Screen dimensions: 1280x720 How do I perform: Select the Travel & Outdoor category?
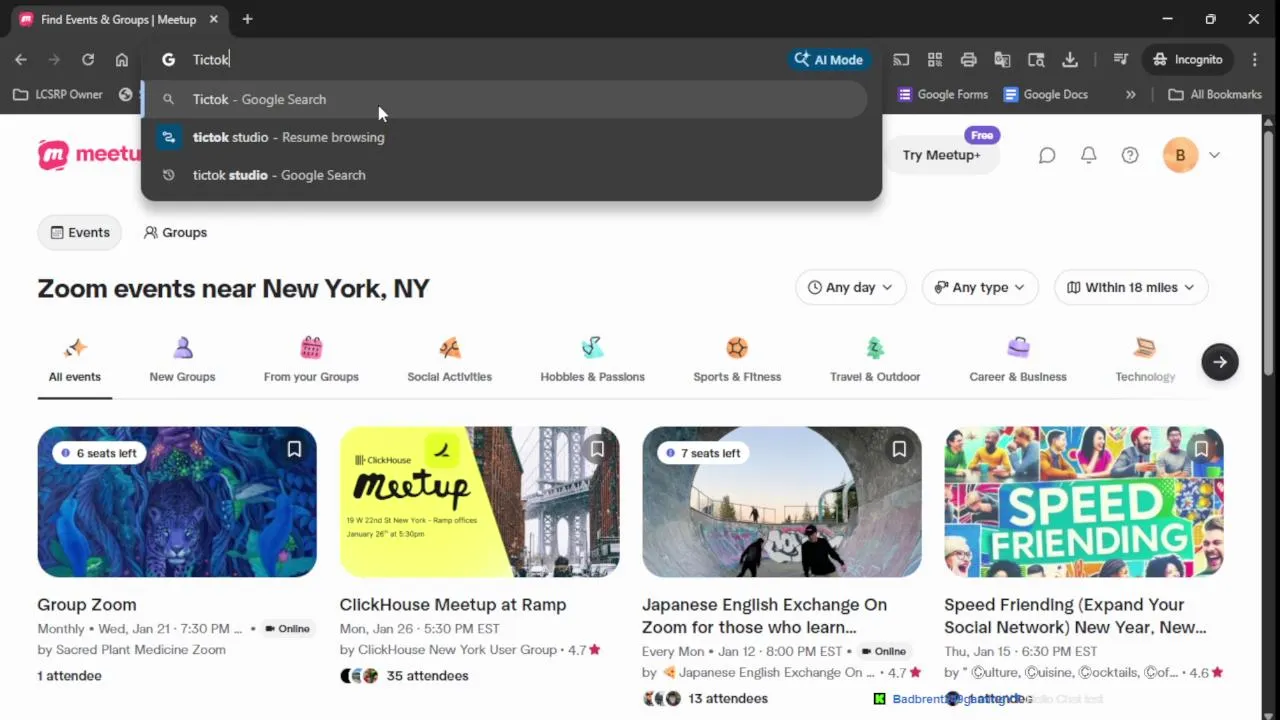(x=875, y=361)
